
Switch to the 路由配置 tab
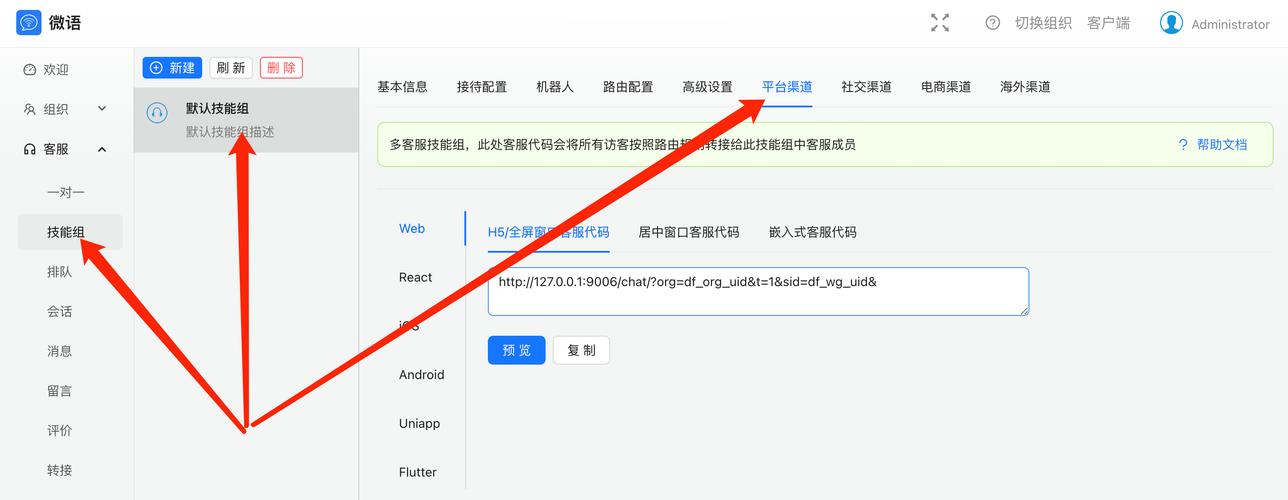[628, 87]
